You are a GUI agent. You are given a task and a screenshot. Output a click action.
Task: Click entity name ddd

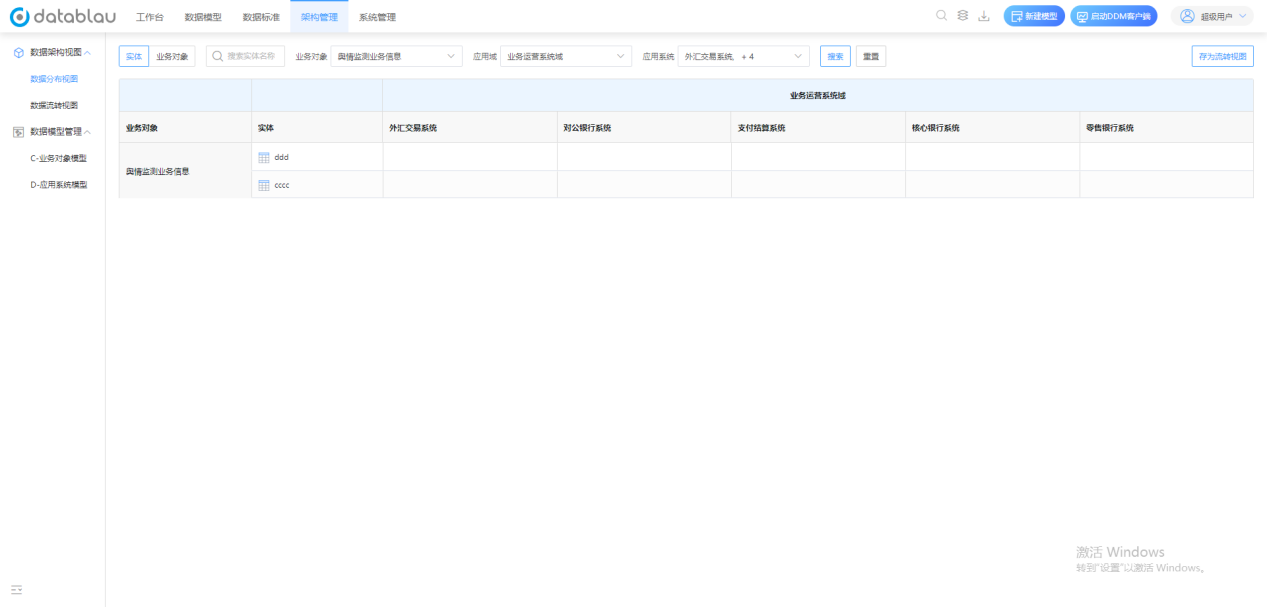[x=281, y=157]
